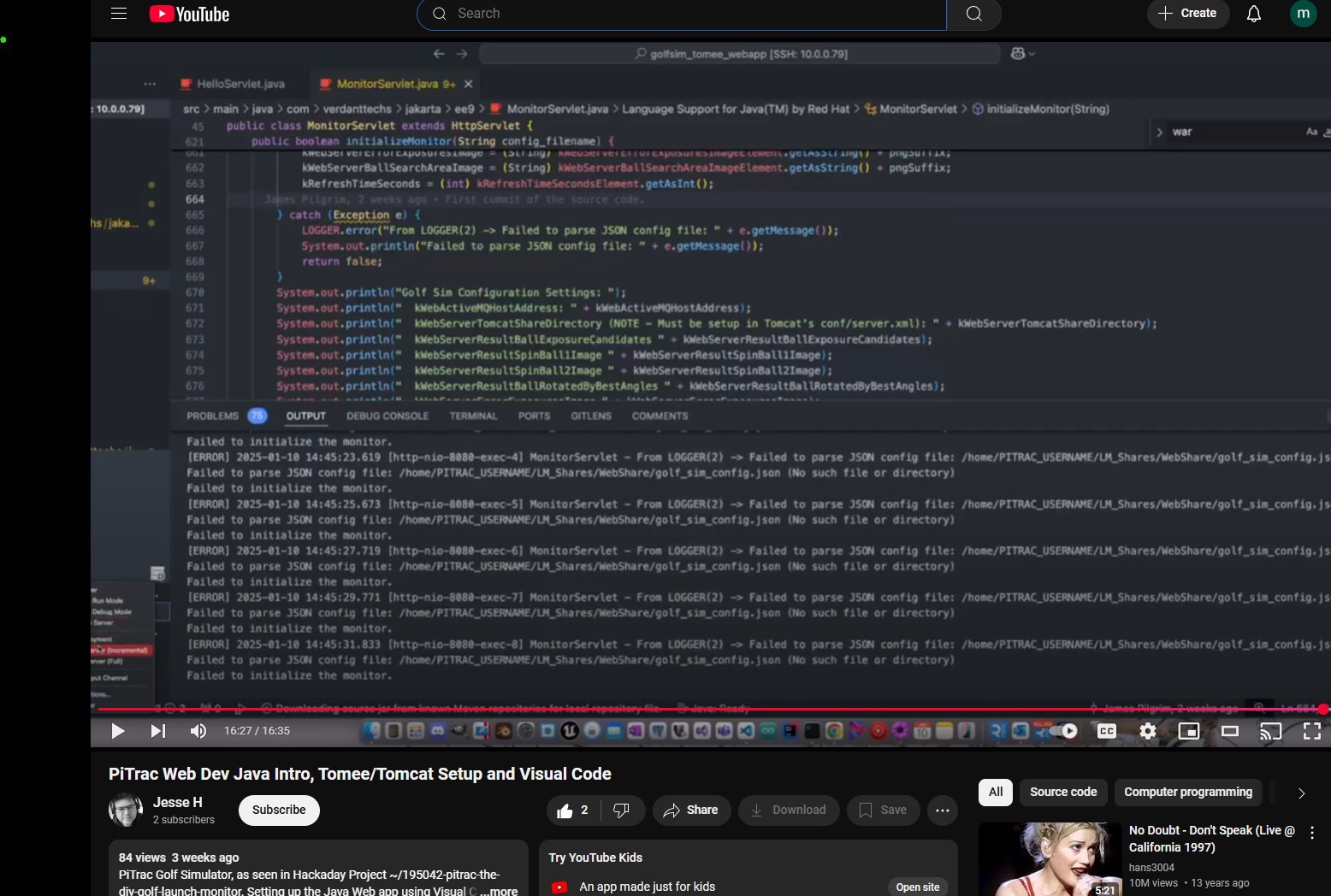Seek on the red video progress bar

tap(684, 710)
